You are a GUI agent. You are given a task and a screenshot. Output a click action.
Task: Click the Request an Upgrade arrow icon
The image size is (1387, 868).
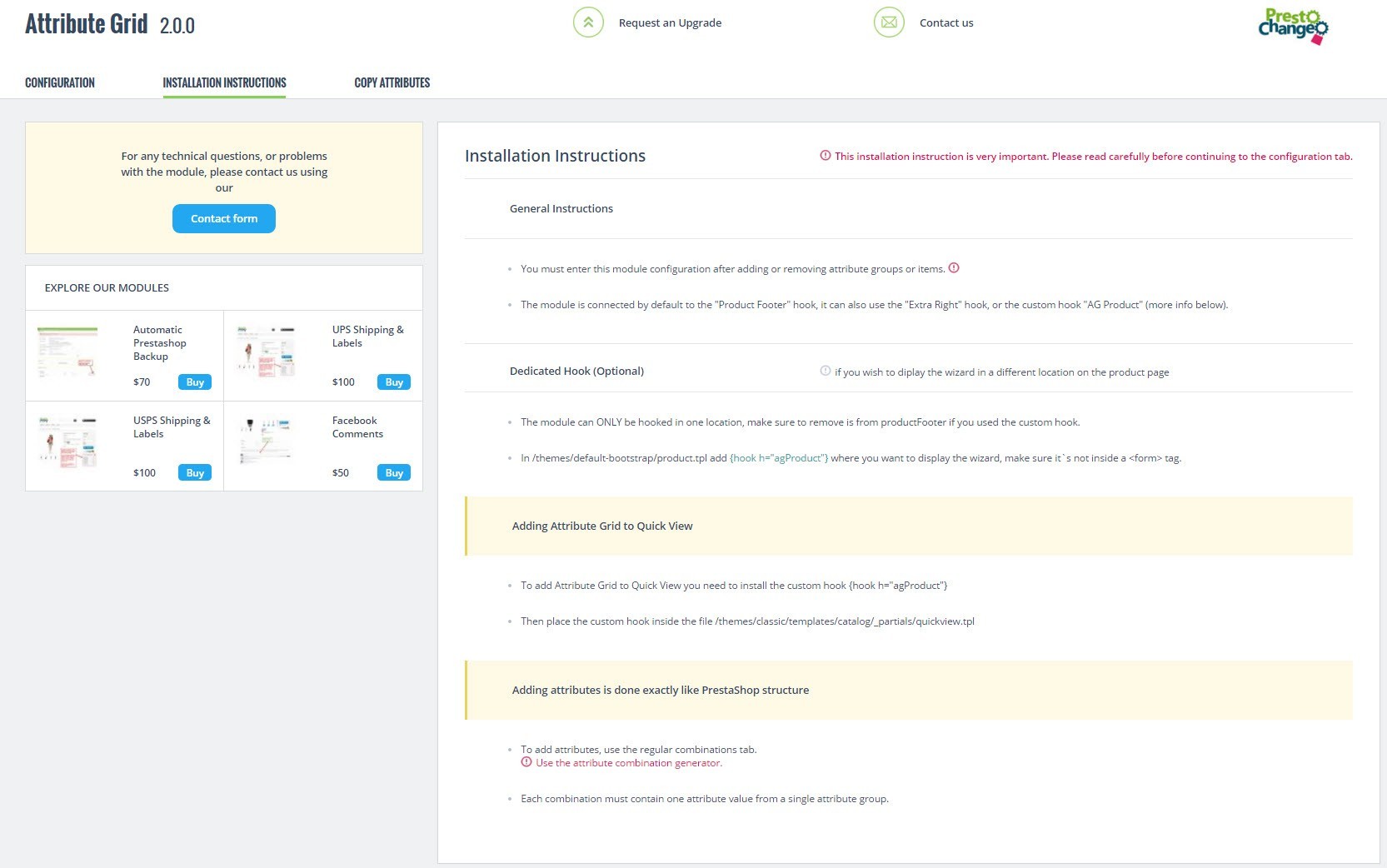(588, 22)
